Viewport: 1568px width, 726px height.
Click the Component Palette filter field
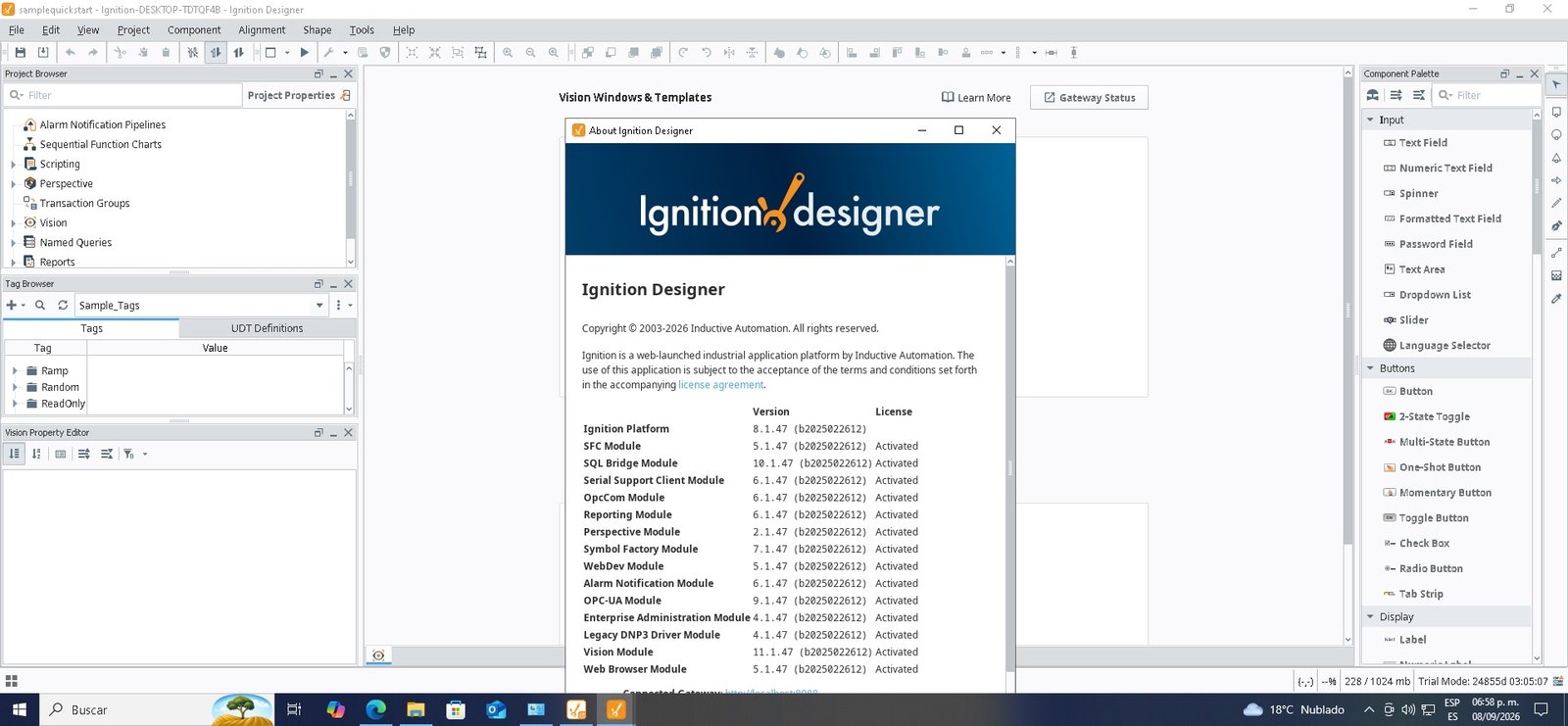coord(1487,95)
